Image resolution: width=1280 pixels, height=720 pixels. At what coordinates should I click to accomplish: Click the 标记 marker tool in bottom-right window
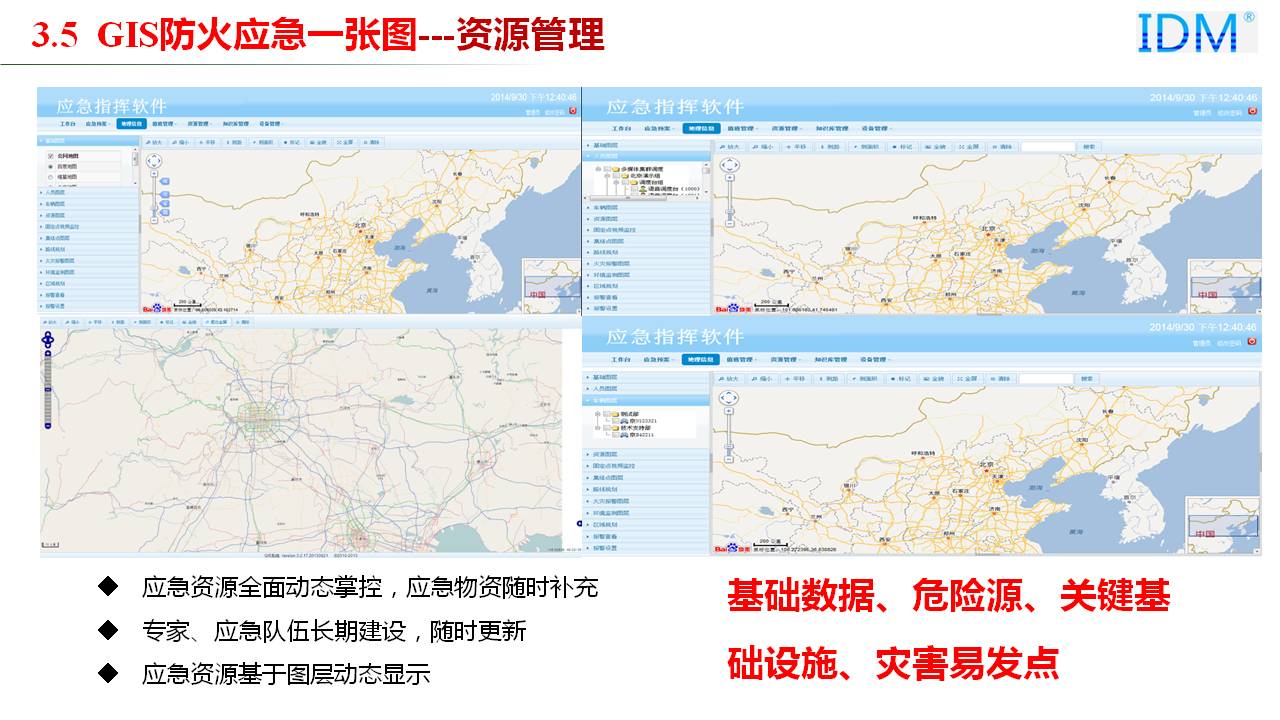(x=901, y=379)
